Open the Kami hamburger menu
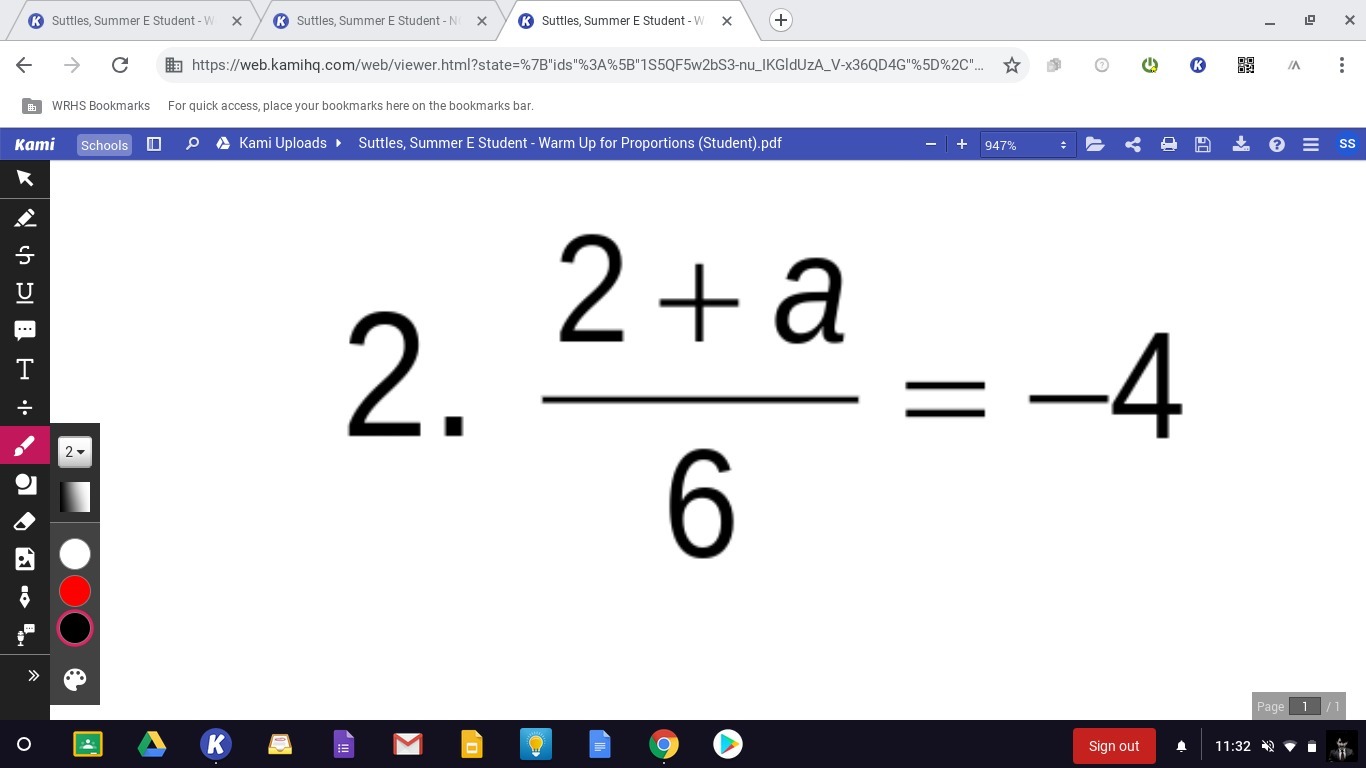The height and width of the screenshot is (768, 1366). click(x=1311, y=144)
